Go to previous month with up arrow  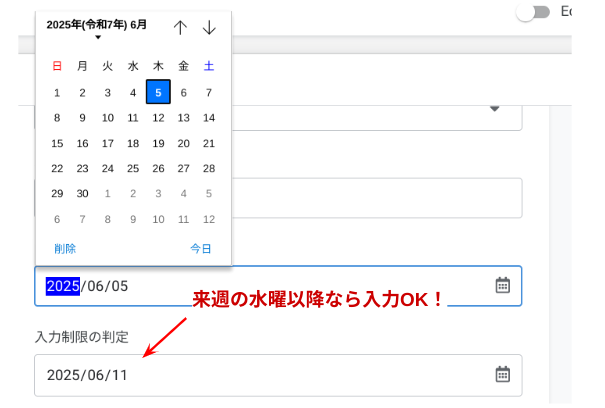click(x=180, y=27)
